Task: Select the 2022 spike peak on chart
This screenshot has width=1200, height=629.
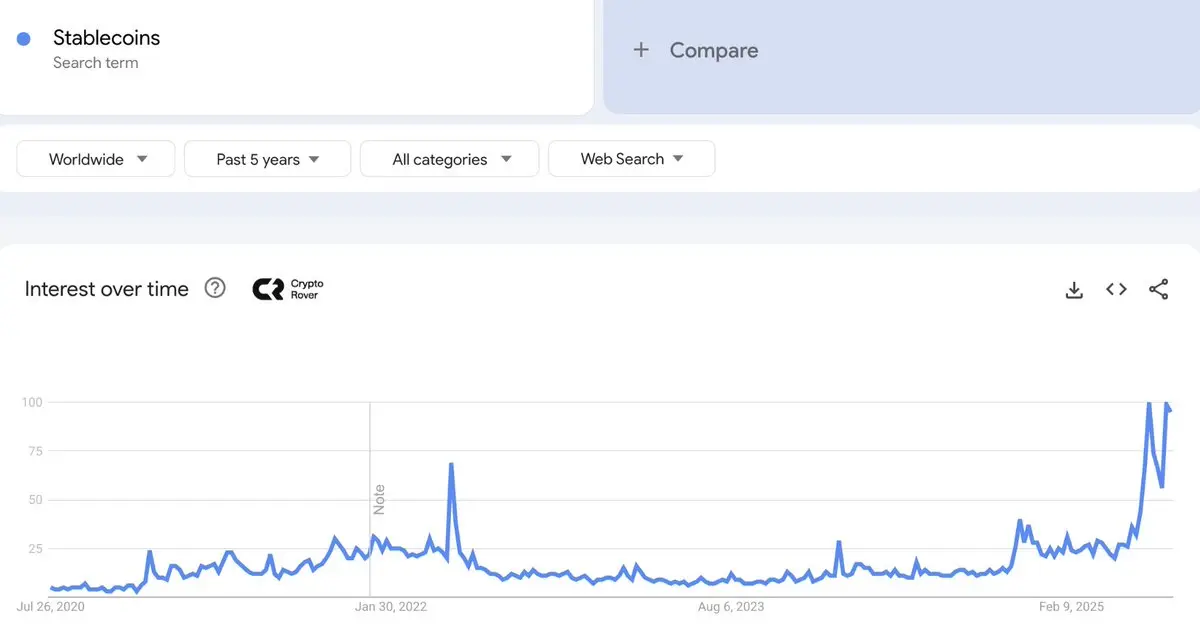Action: coord(452,464)
